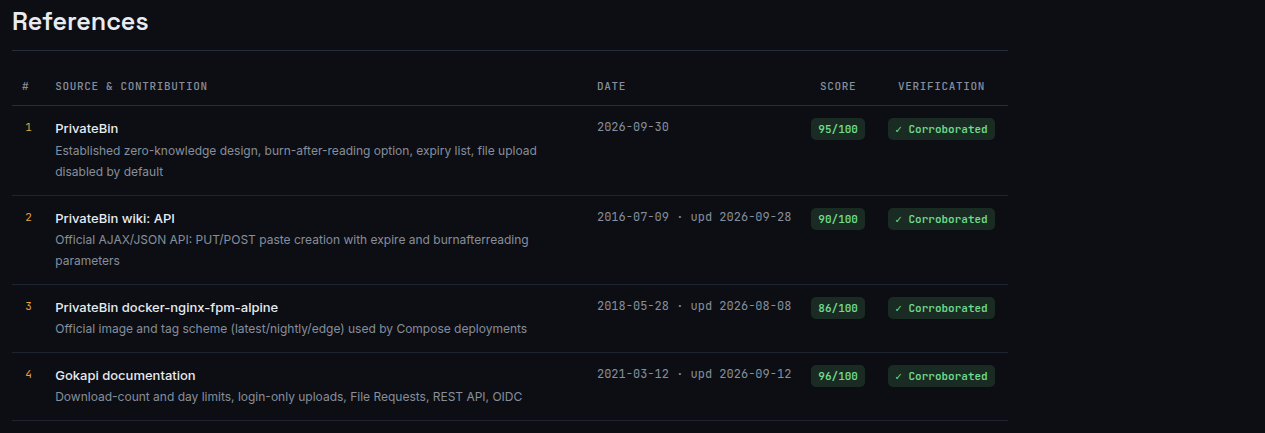Image resolution: width=1265 pixels, height=433 pixels.
Task: Sort by the Score column header
Action: click(838, 86)
